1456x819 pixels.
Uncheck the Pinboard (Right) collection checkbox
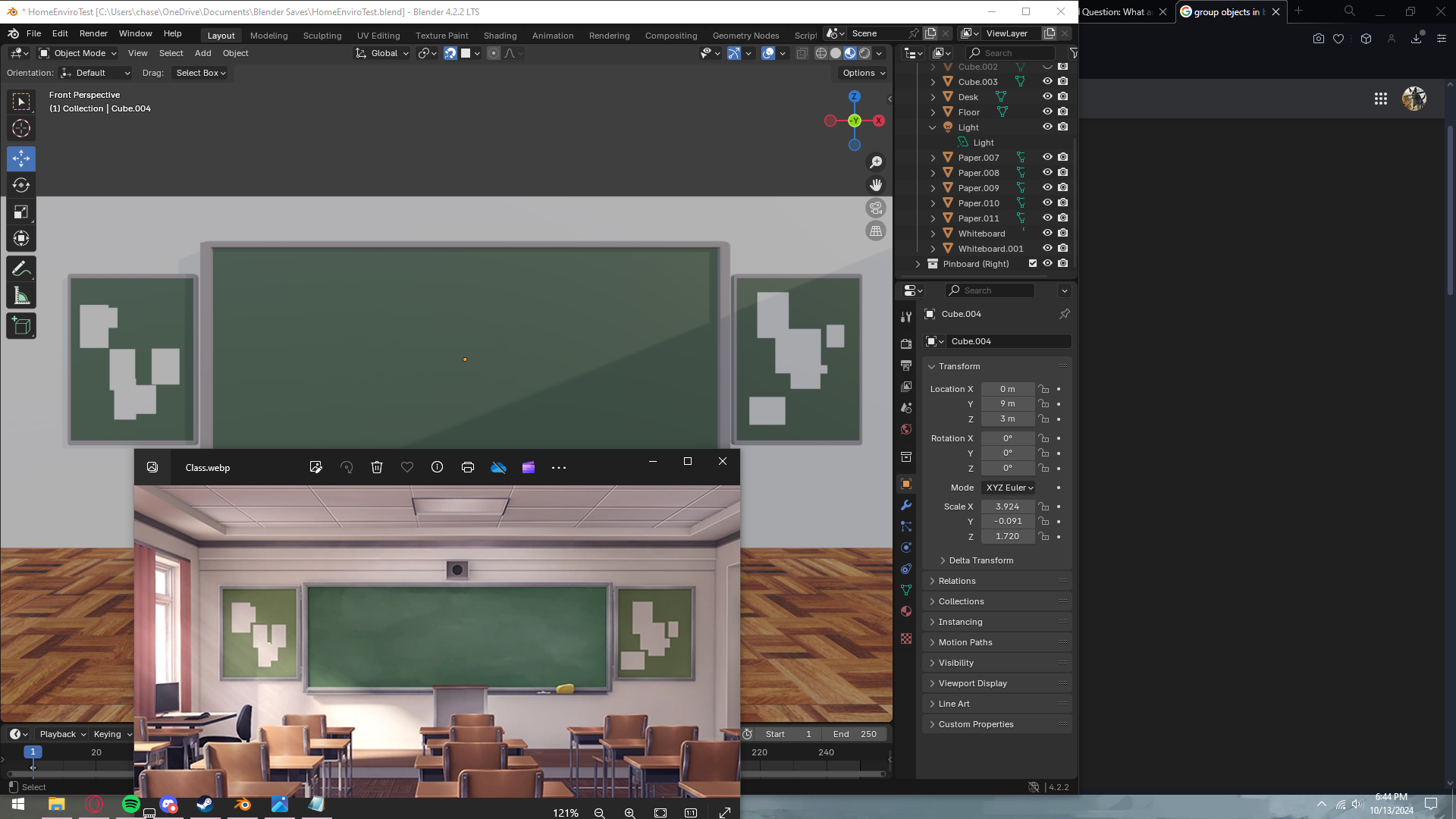point(1032,263)
